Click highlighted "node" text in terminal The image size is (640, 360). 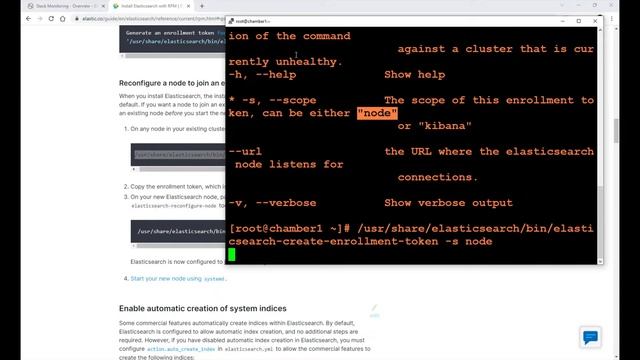click(377, 113)
